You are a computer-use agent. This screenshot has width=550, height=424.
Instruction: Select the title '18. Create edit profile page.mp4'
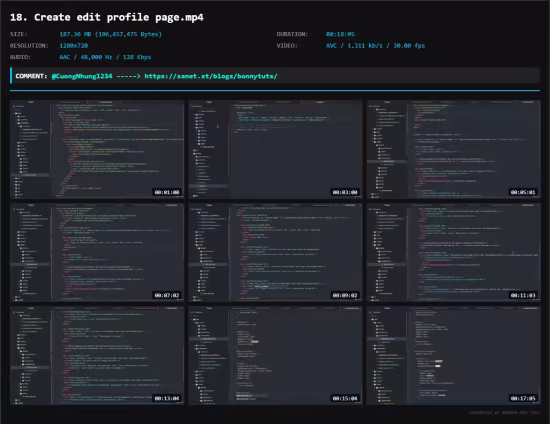[107, 18]
